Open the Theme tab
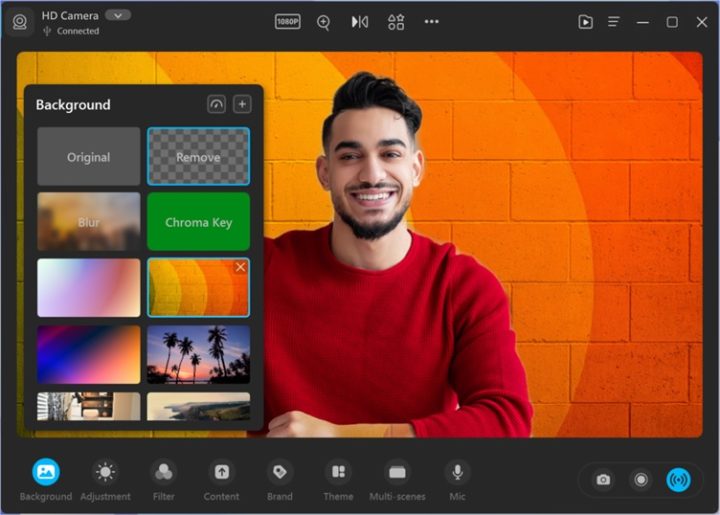 coord(338,480)
